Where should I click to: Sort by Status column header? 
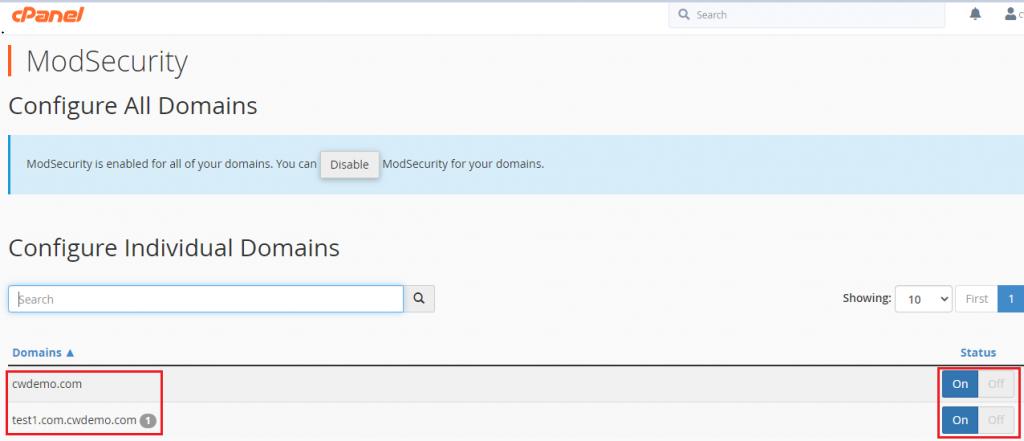click(x=978, y=352)
